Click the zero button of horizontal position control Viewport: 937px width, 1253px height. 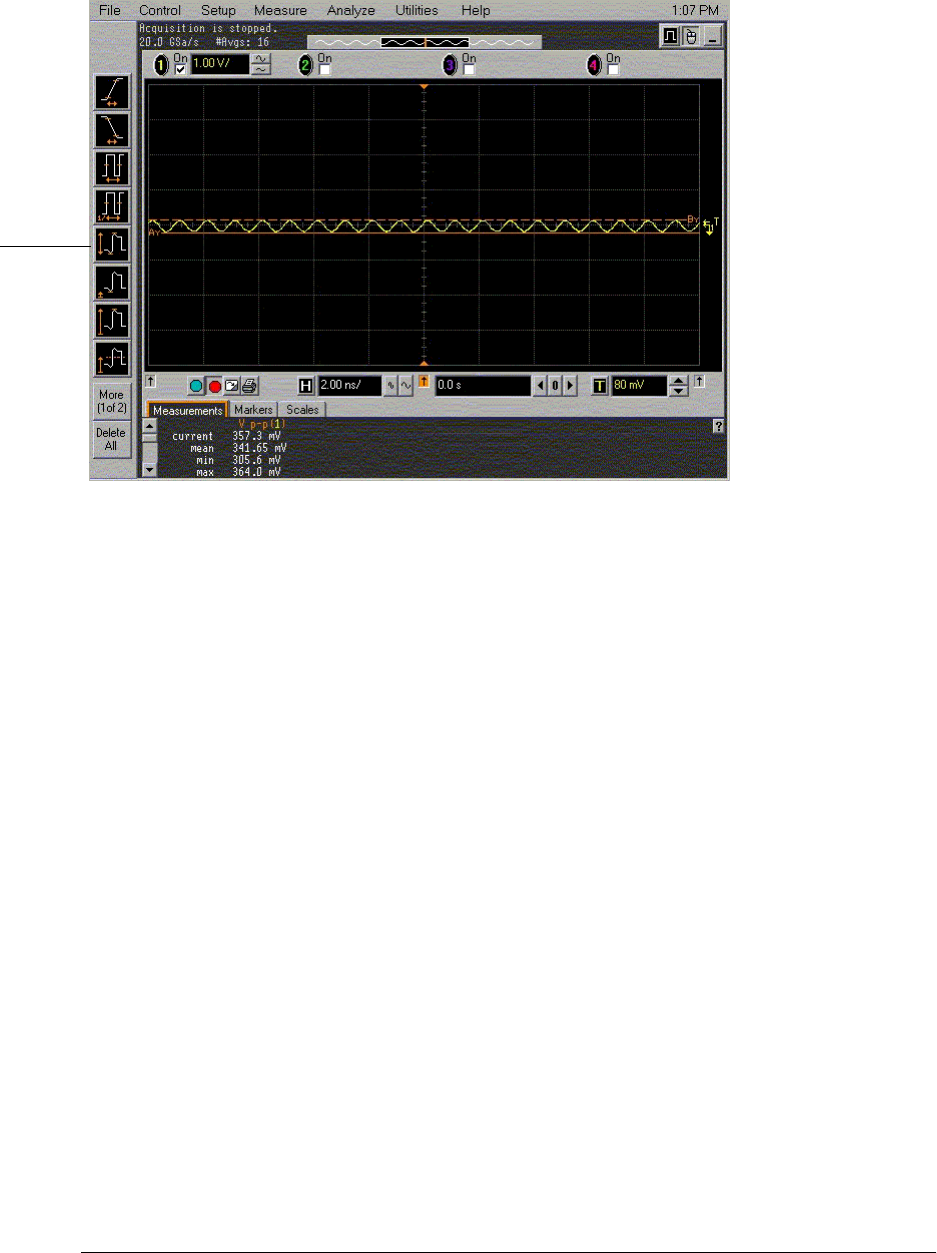coord(556,386)
